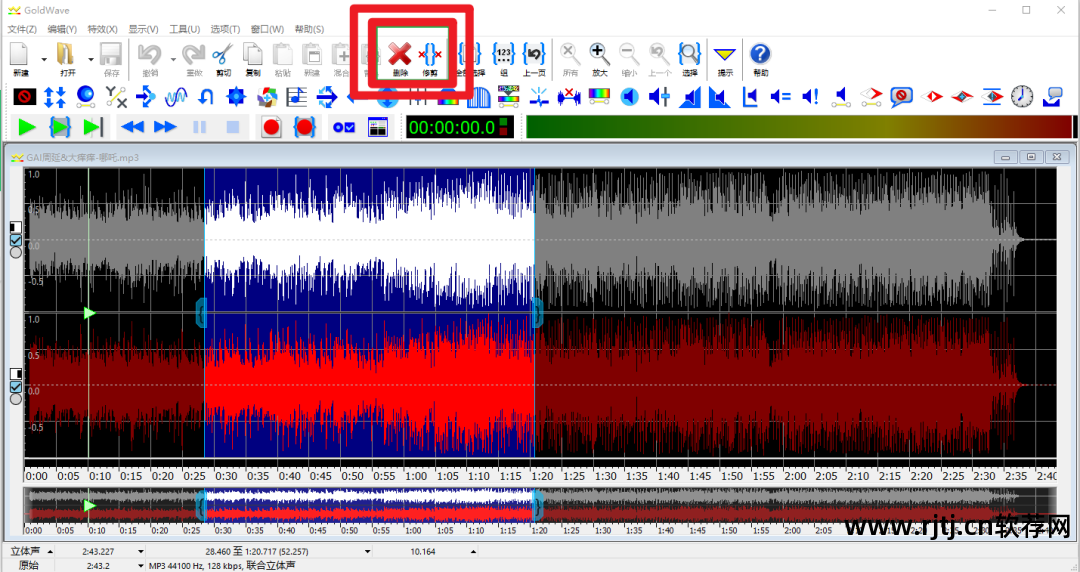Click the blue Help (帮助) question icon
The image size is (1080, 572).
click(760, 55)
